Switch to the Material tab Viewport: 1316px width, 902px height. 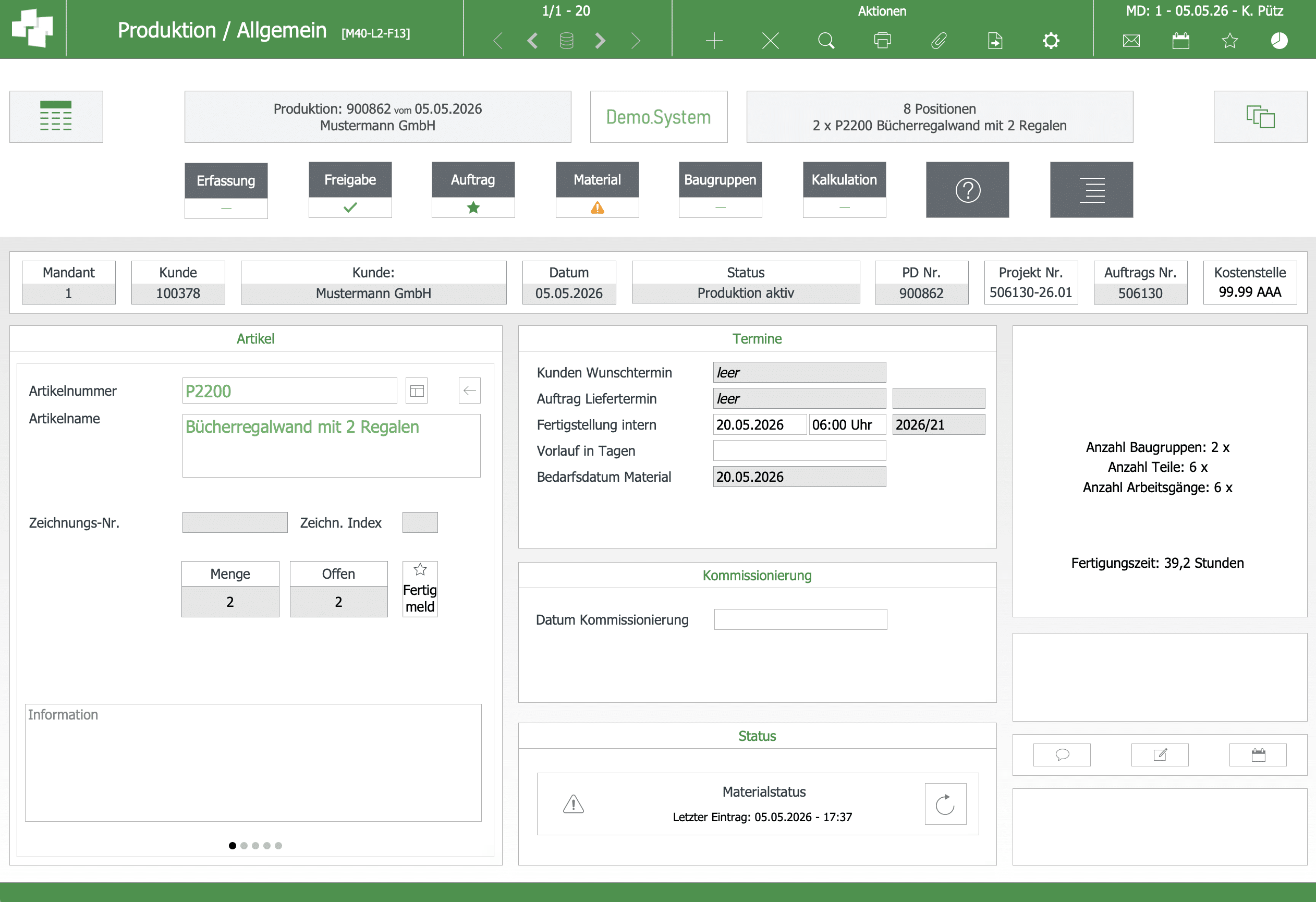597,190
